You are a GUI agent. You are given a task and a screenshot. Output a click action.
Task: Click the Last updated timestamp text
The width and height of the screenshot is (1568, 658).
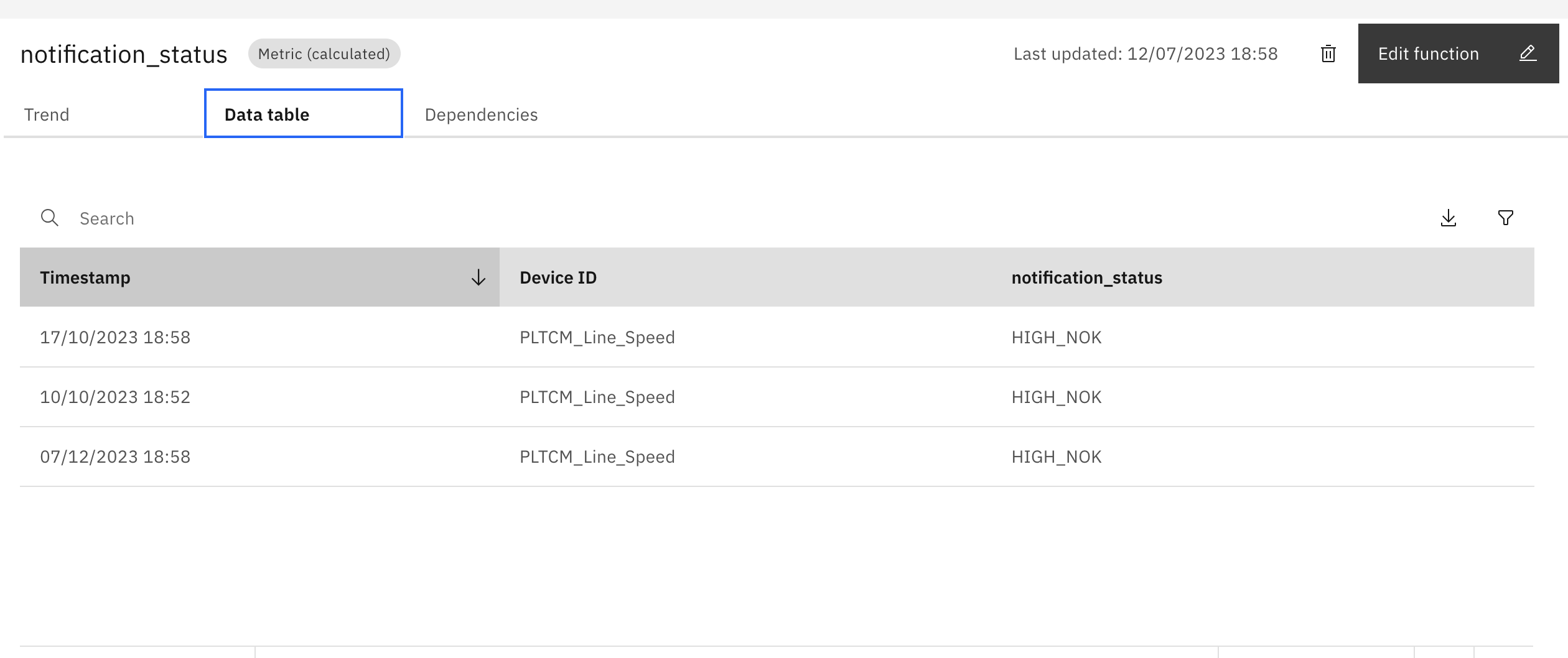coord(1146,54)
